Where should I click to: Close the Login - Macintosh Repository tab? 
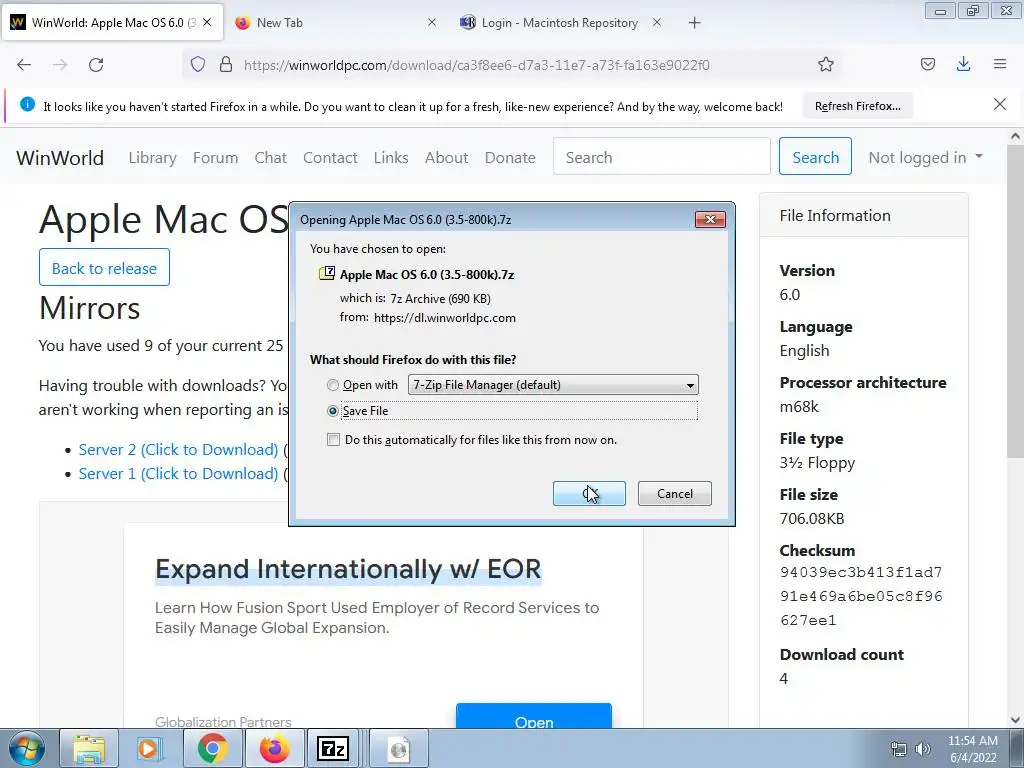click(x=657, y=22)
